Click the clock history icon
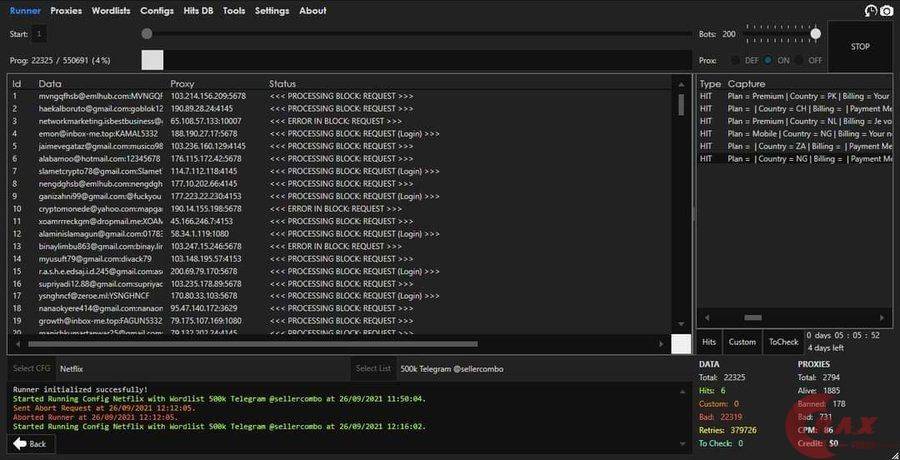This screenshot has width=900, height=460. pos(869,11)
